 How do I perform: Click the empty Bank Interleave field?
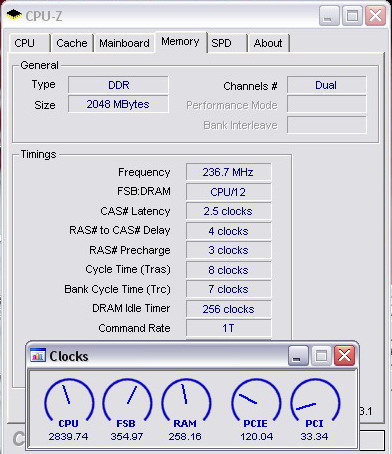(326, 125)
